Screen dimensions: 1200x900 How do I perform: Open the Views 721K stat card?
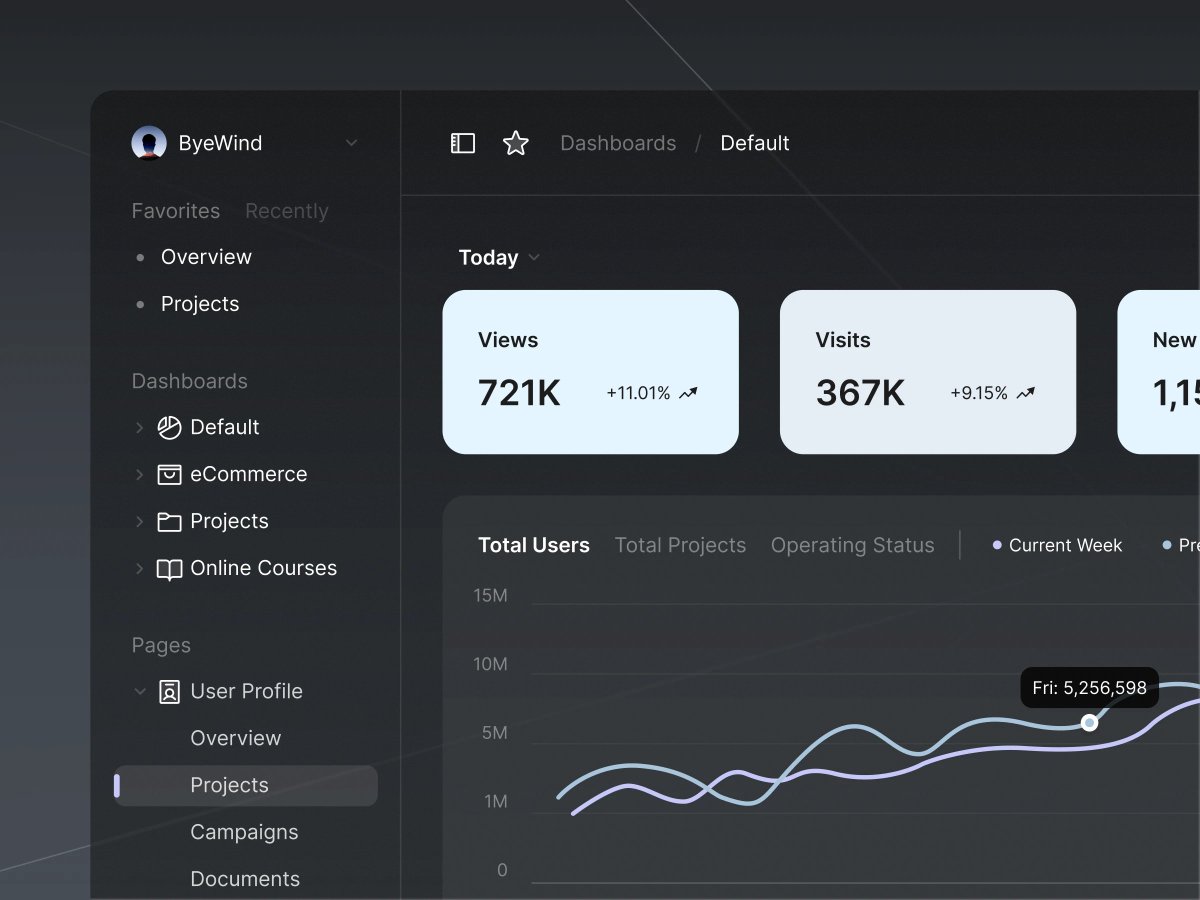pyautogui.click(x=590, y=372)
